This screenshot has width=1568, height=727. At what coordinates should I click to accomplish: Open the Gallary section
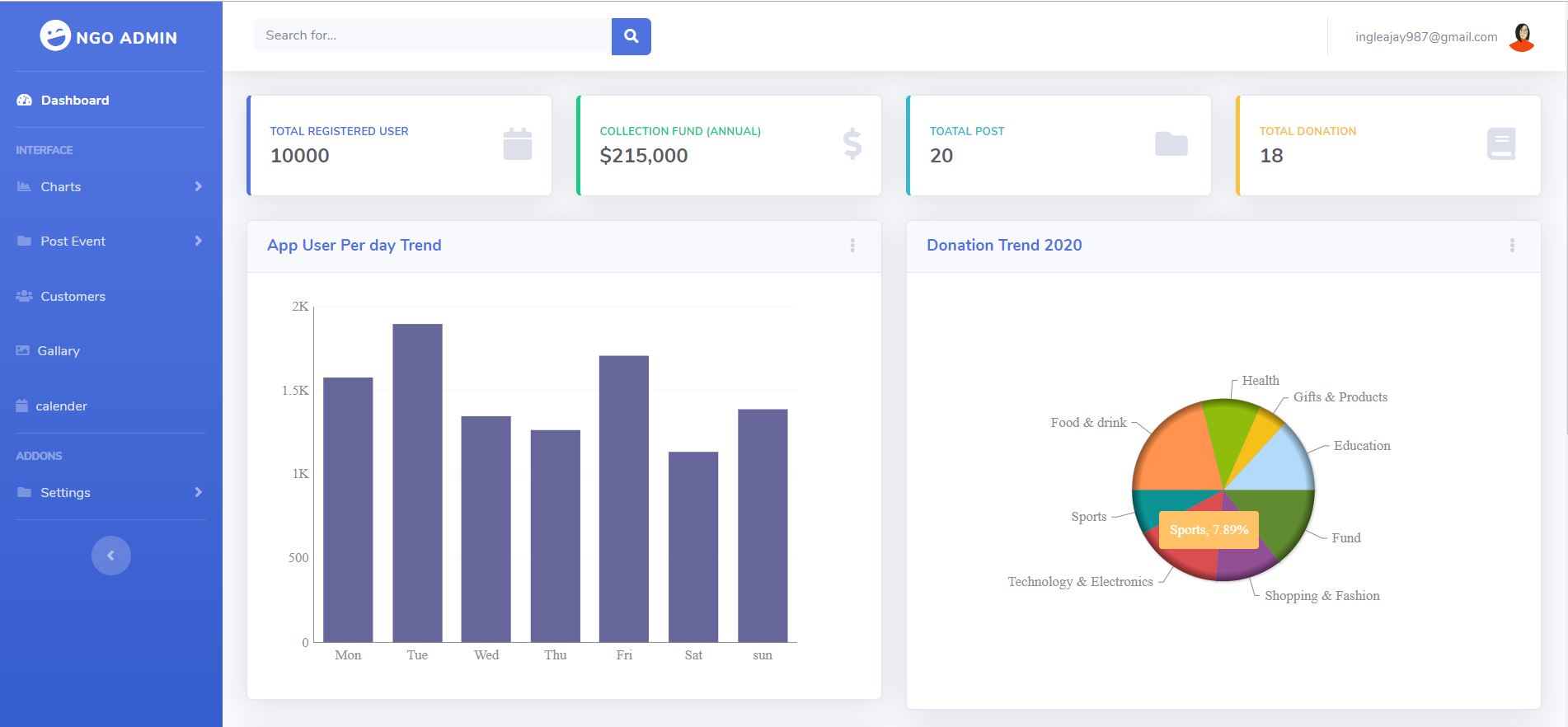pos(59,351)
